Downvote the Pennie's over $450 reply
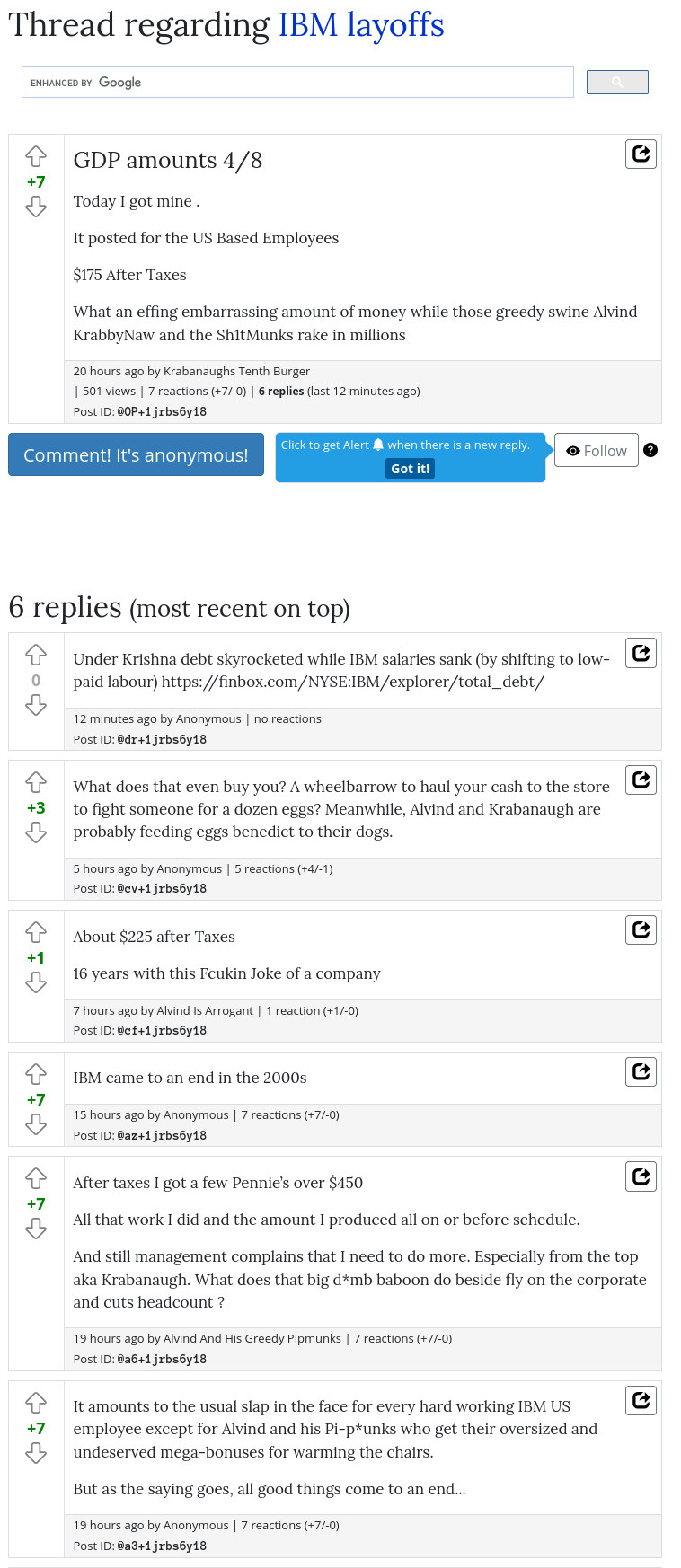Image resolution: width=681 pixels, height=1568 pixels. [36, 1229]
